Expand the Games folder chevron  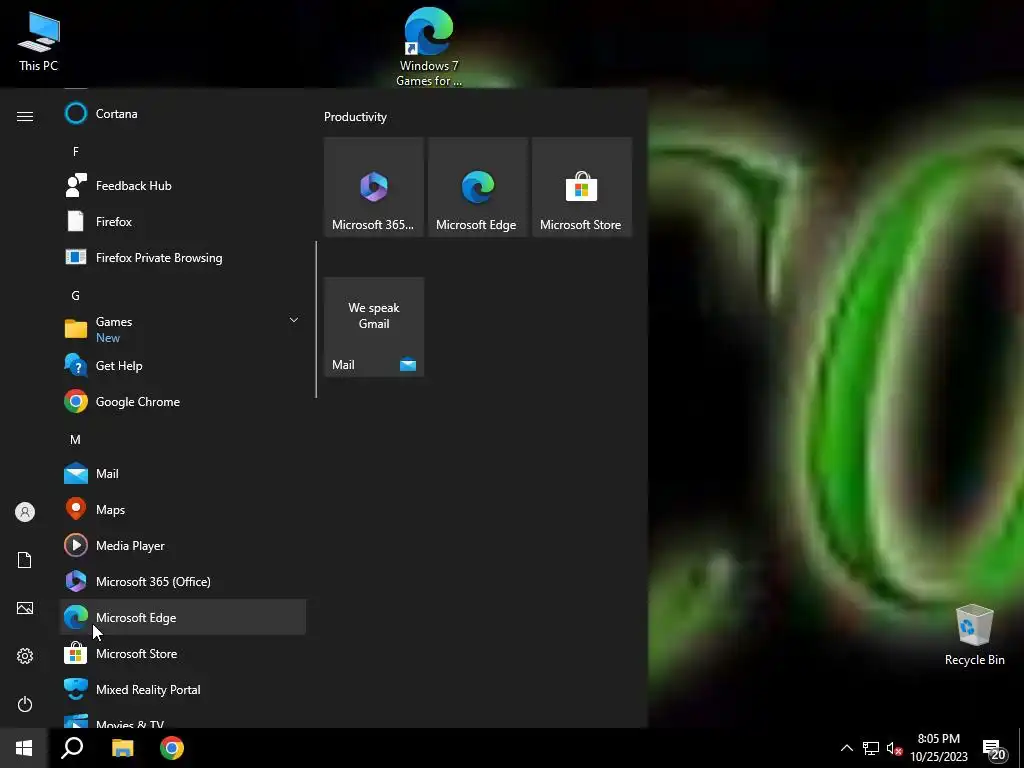[x=294, y=320]
